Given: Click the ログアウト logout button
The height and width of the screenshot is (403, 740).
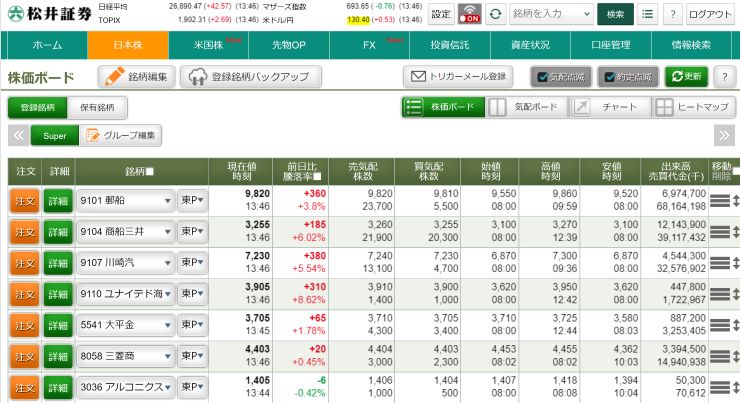Looking at the screenshot, I should coord(709,14).
